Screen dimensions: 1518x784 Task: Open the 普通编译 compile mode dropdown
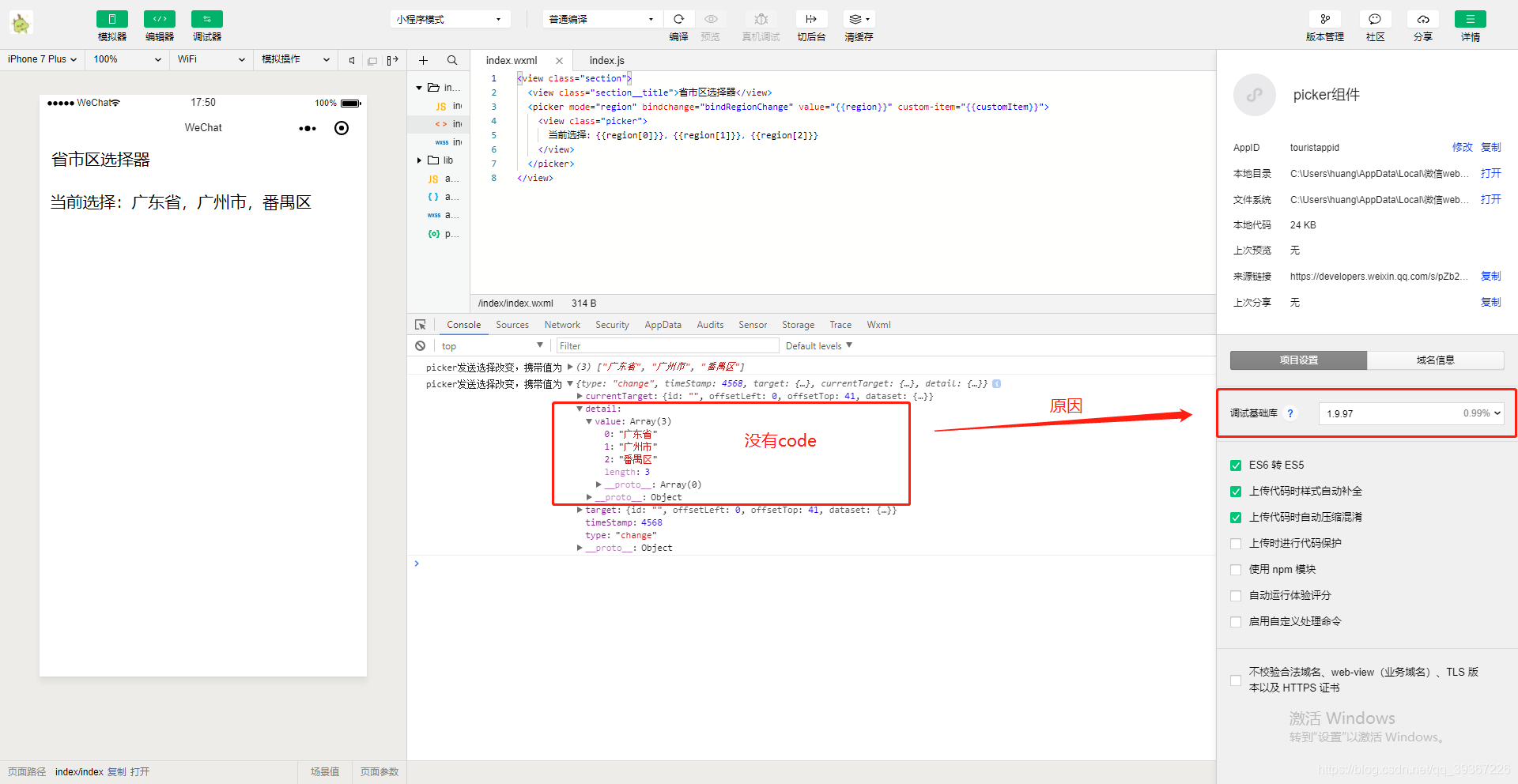point(602,19)
